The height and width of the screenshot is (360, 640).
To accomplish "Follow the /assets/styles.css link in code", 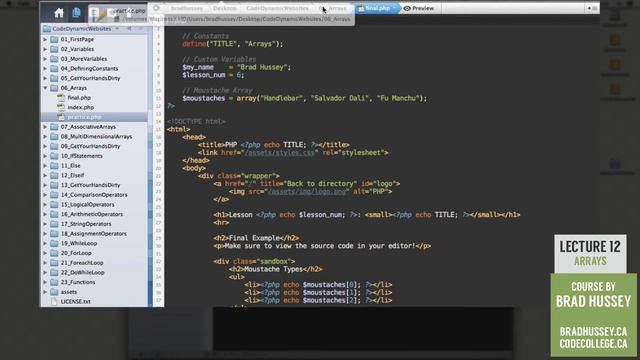I will [x=280, y=153].
